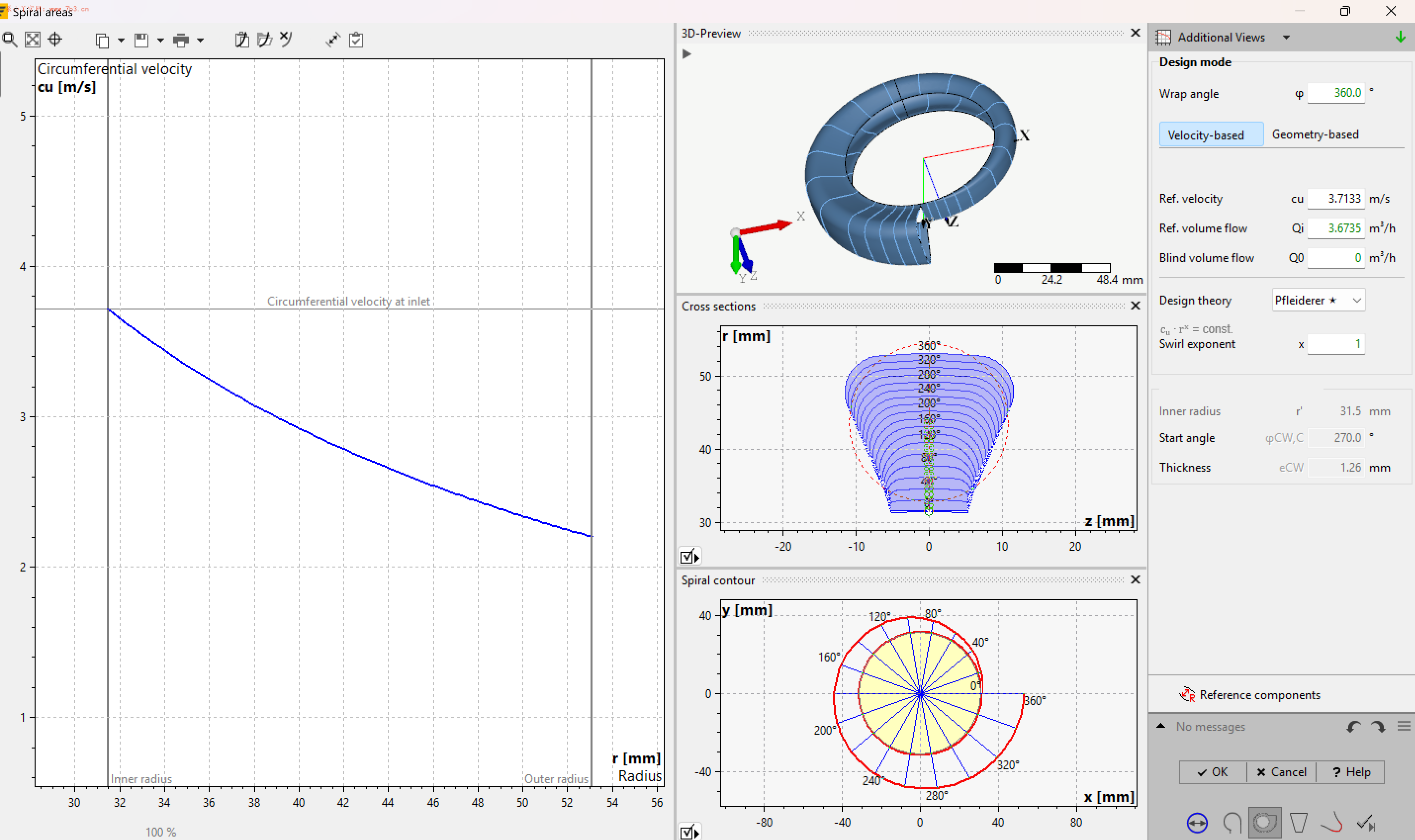The image size is (1415, 840).
Task: Activate the zoom window magnifier tool
Action: [x=9, y=40]
